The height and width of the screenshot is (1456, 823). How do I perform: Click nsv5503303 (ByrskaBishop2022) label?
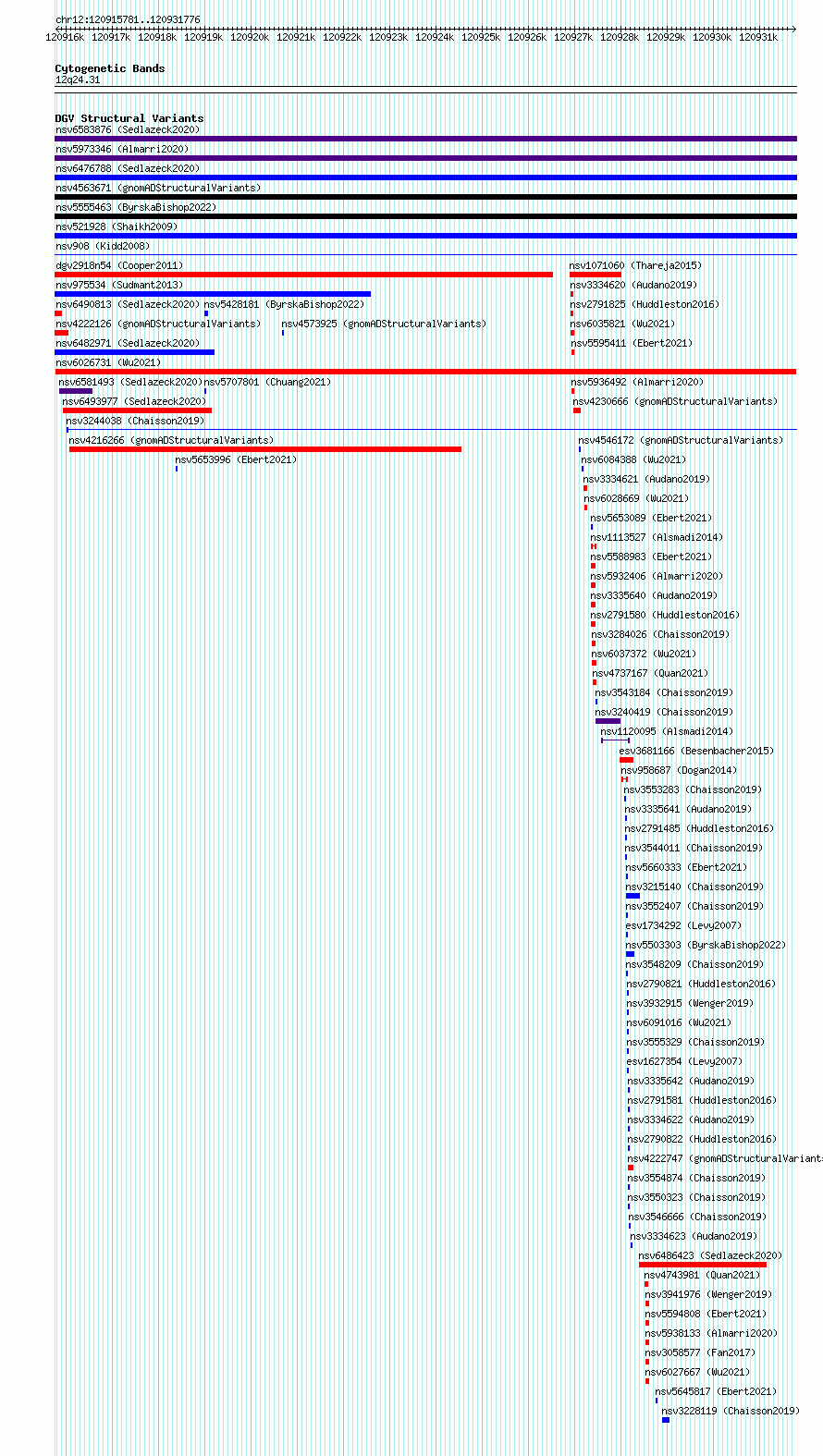(x=706, y=946)
